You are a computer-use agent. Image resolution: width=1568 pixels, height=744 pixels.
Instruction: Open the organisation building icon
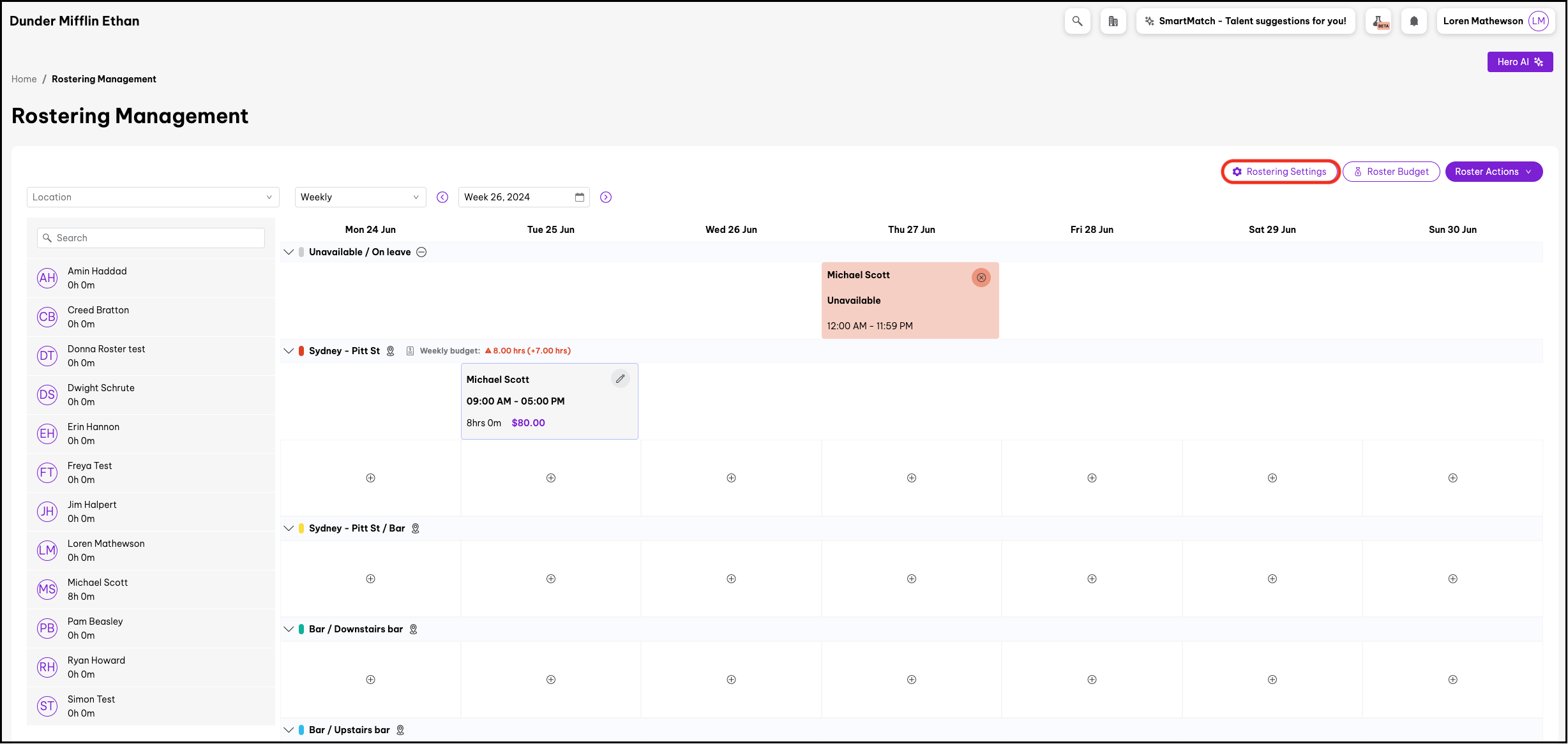pos(1113,21)
